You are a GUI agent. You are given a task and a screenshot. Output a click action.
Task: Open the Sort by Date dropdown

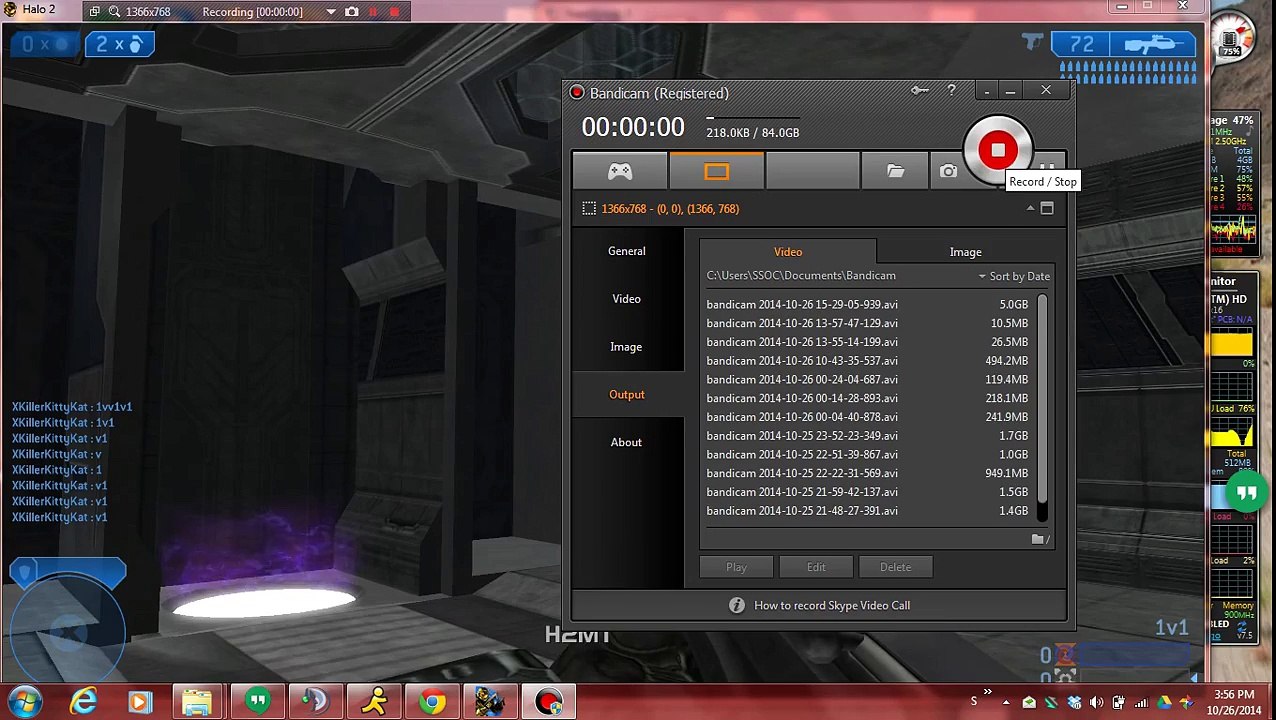point(1014,276)
